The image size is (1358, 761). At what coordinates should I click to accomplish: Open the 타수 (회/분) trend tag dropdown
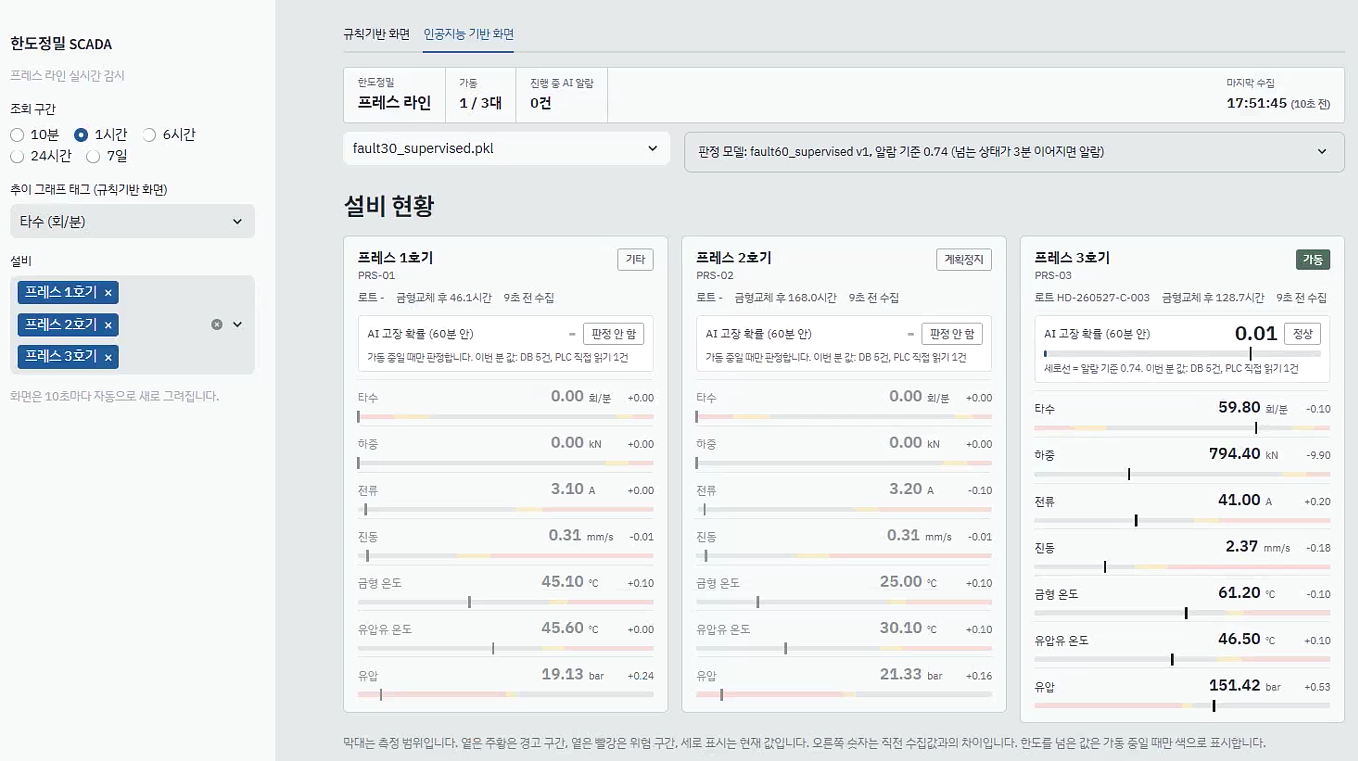tap(132, 221)
